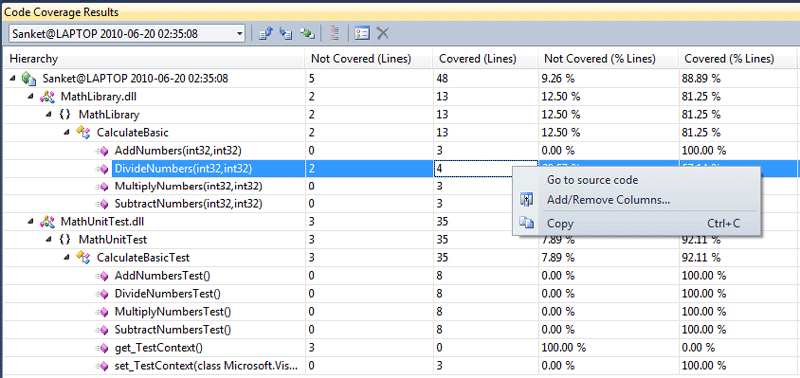This screenshot has width=800, height=378.
Task: Collapse the MathLibrary.dll tree node
Action: (x=31, y=96)
